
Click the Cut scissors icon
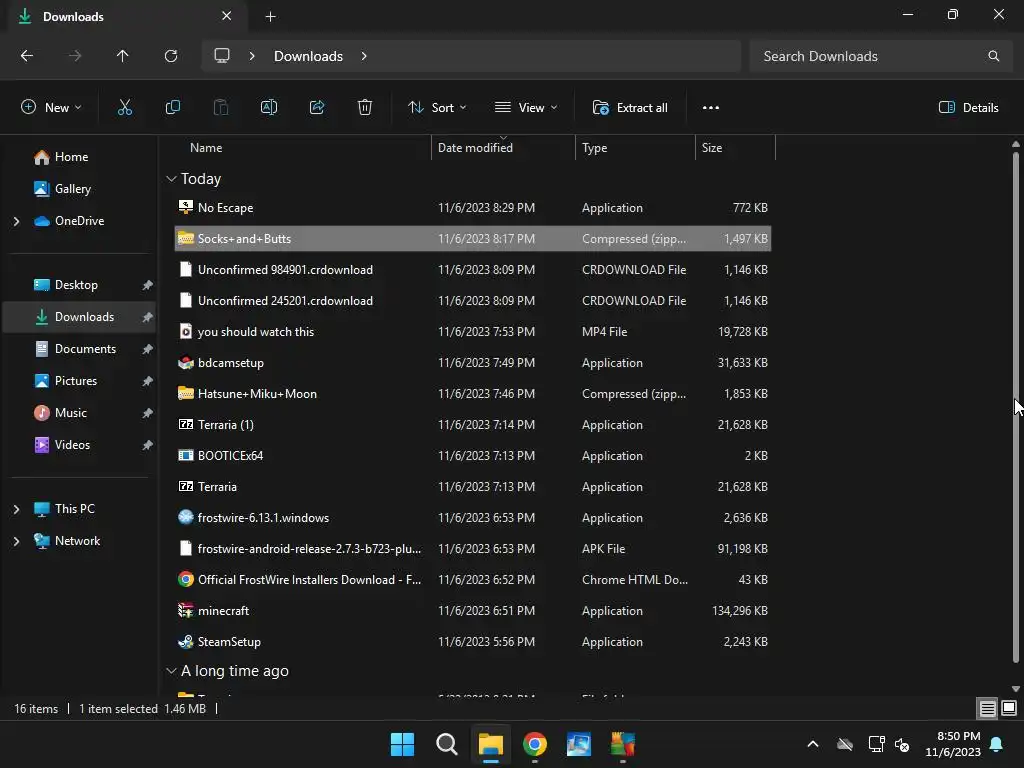coord(125,108)
